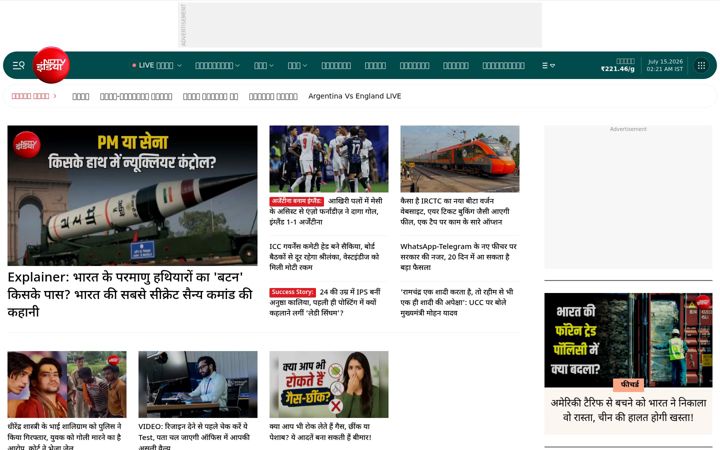Click the फीचर्ड tag under sidebar image
This screenshot has height=450, width=720.
click(x=629, y=383)
